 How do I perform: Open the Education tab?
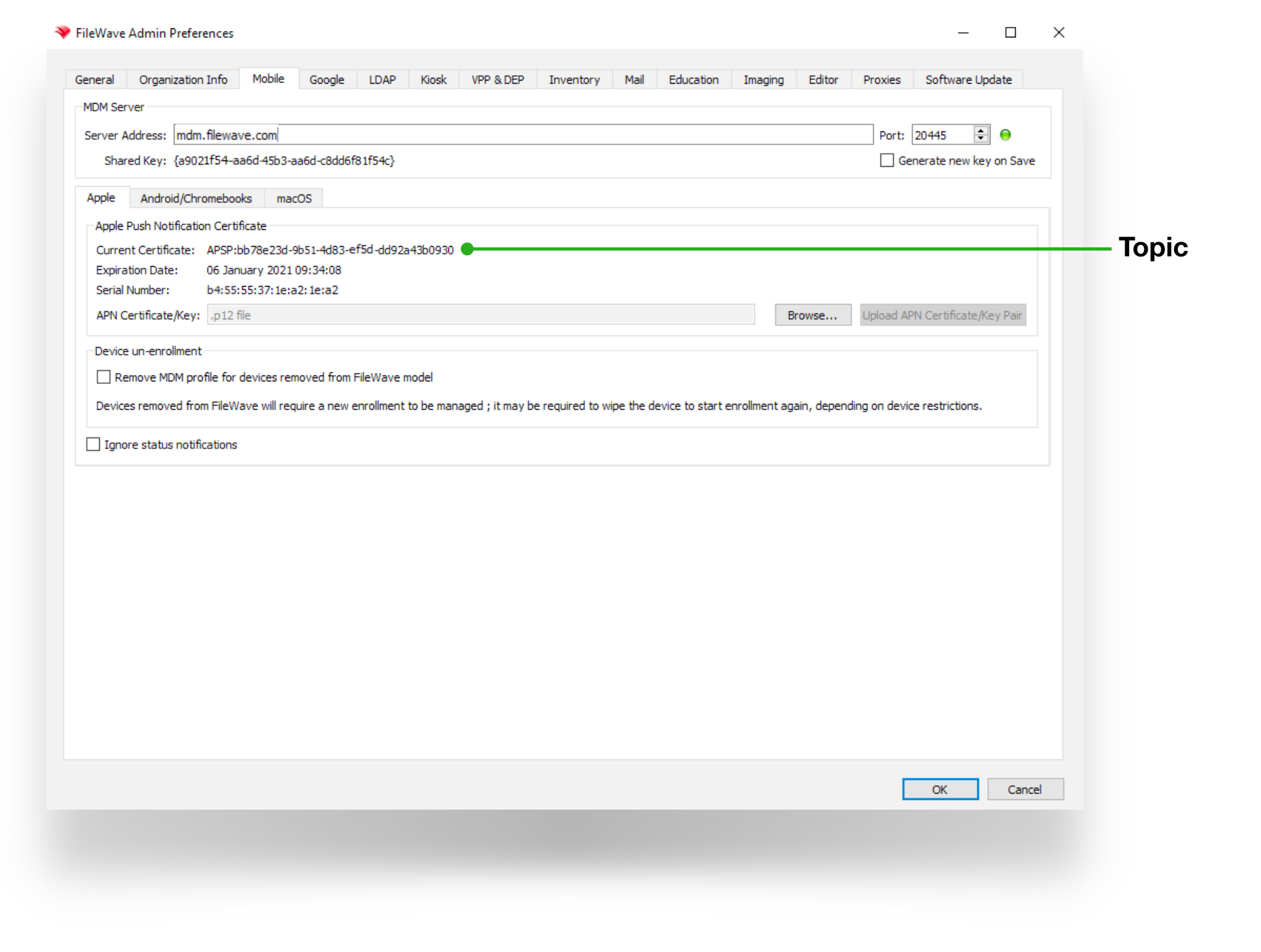pos(693,79)
